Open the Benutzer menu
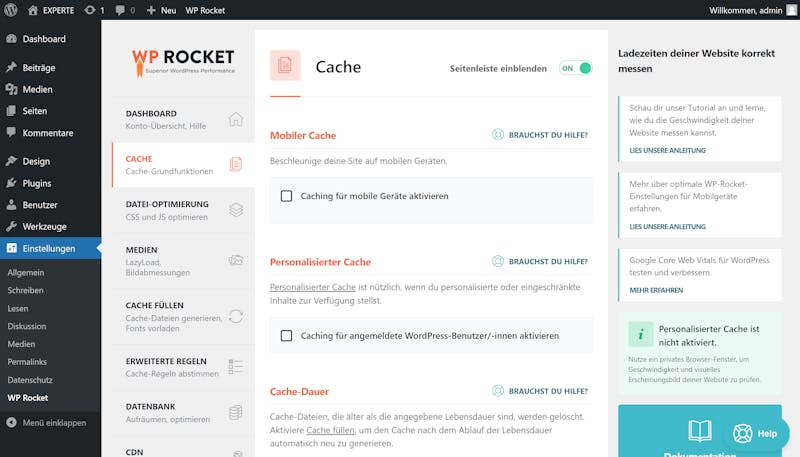This screenshot has width=800, height=457. (x=50, y=205)
